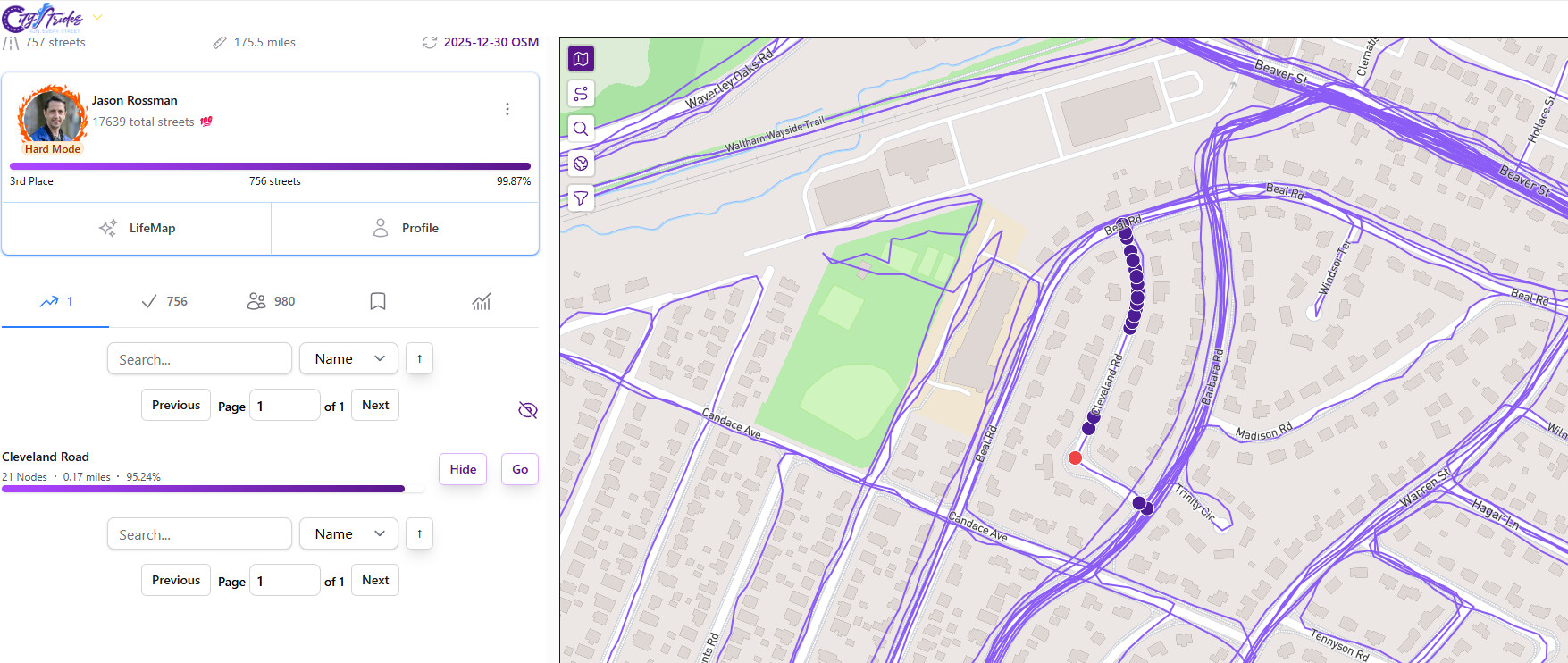Expand the bottom Name sort dropdown
The height and width of the screenshot is (663, 1568).
point(348,534)
